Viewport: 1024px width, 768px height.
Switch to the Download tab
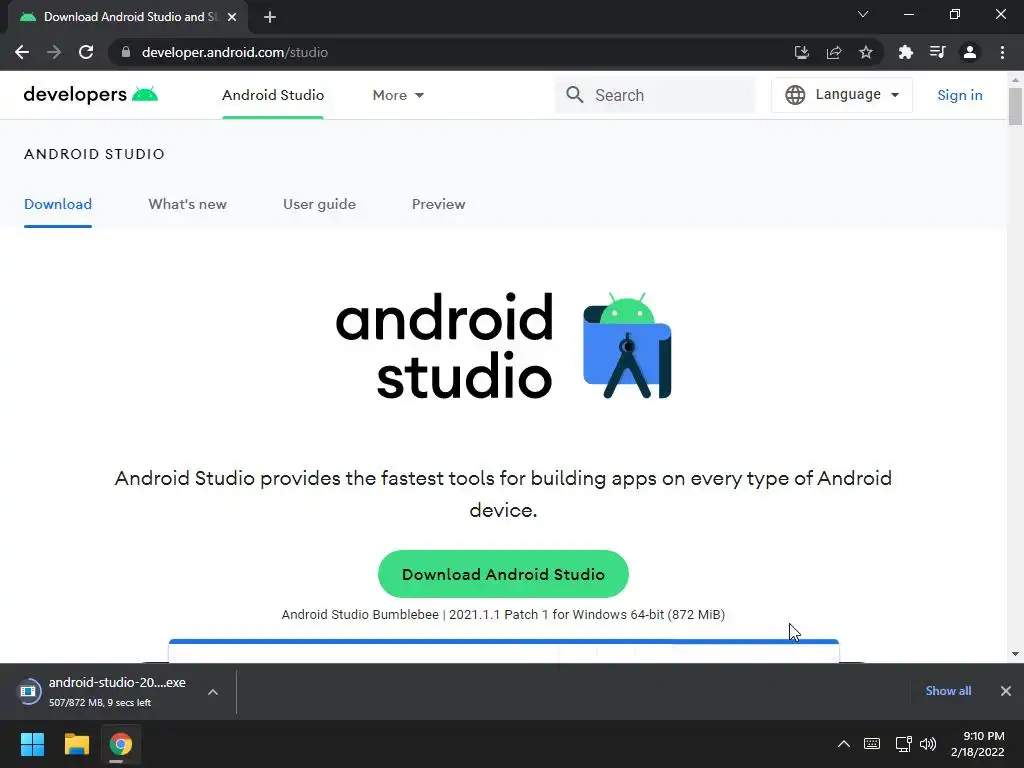point(58,204)
